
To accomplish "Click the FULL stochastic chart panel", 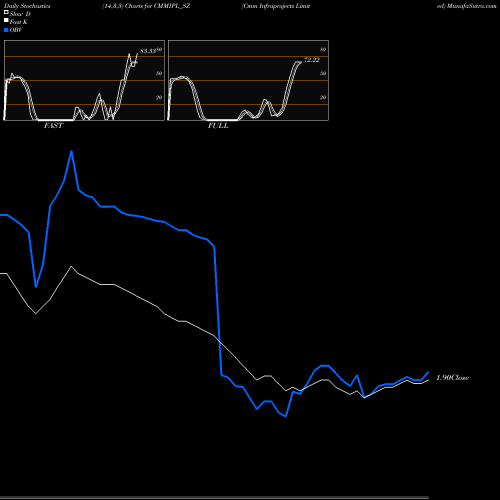I will coord(248,80).
